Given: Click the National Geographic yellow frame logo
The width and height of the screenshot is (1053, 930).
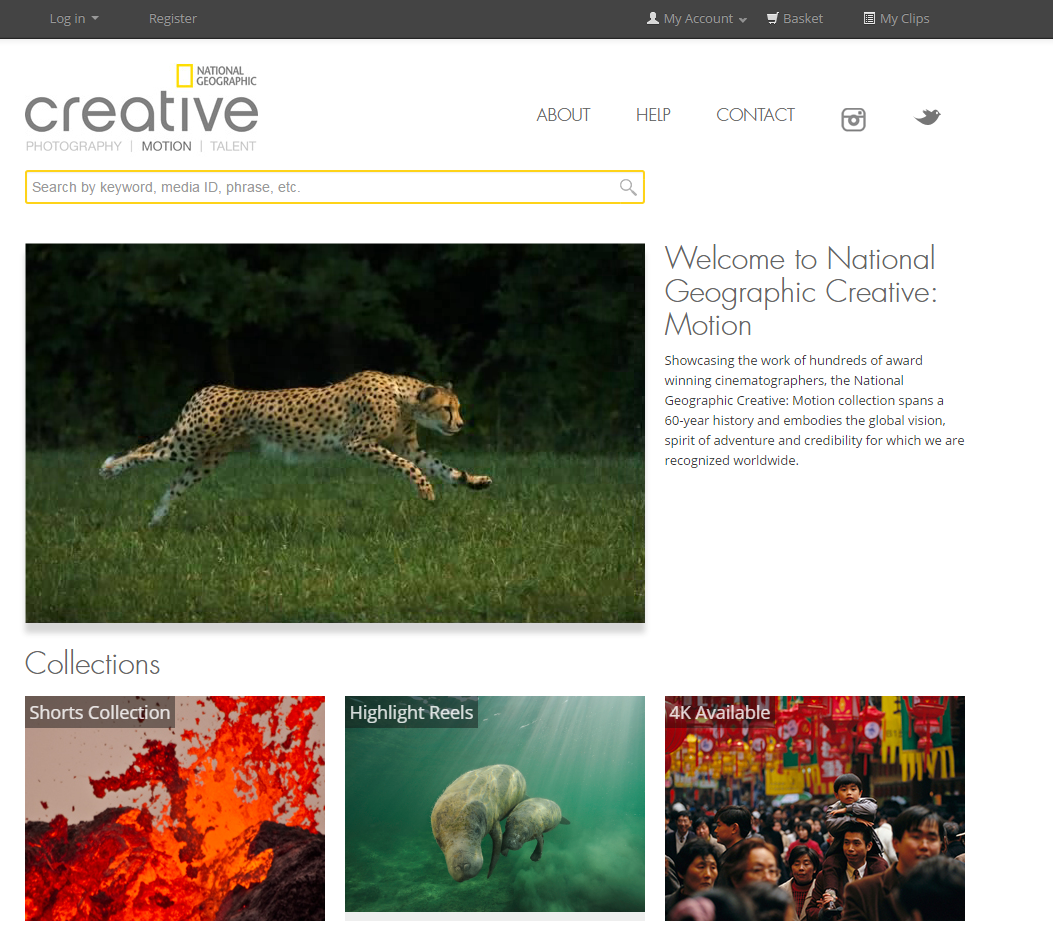Looking at the screenshot, I should click(185, 76).
